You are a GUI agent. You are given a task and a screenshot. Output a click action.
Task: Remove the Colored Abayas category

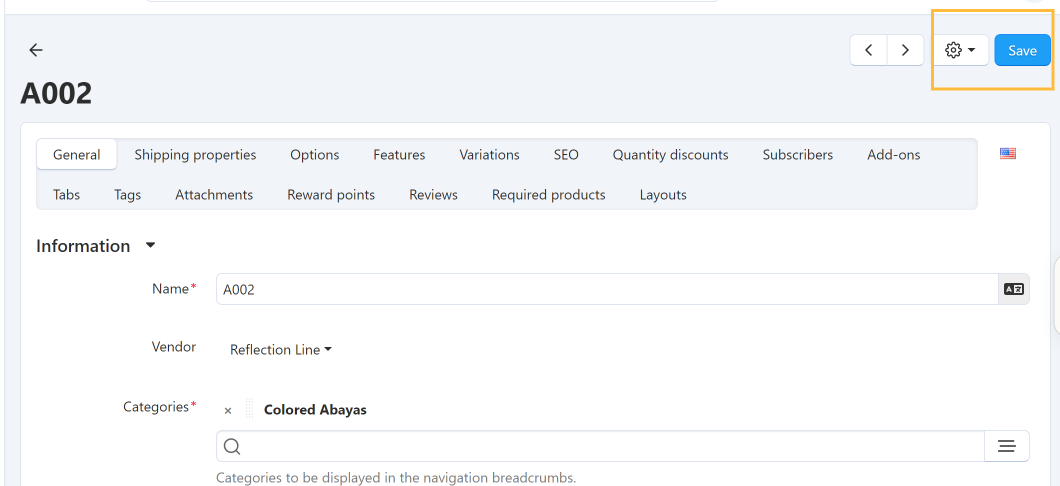coord(228,410)
